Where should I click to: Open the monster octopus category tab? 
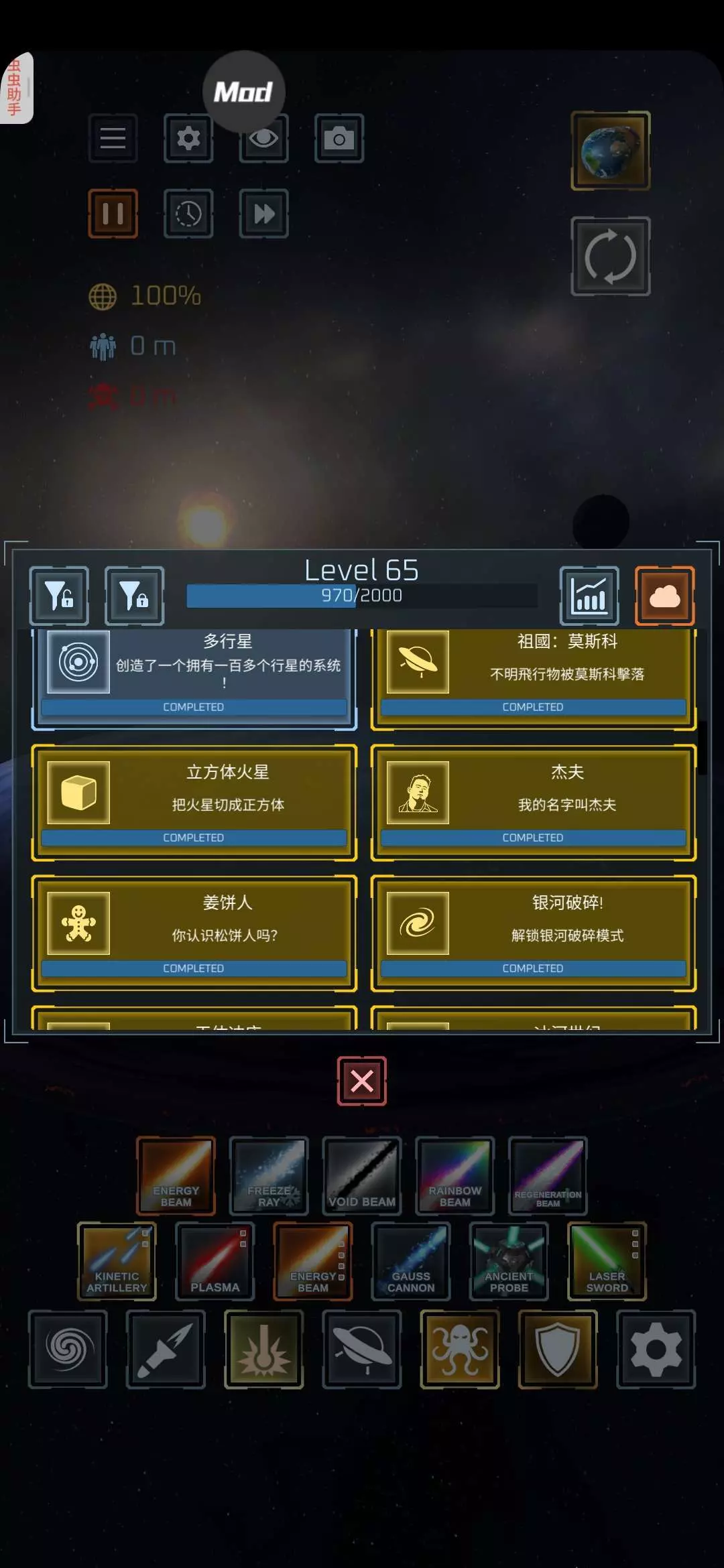(x=460, y=1350)
